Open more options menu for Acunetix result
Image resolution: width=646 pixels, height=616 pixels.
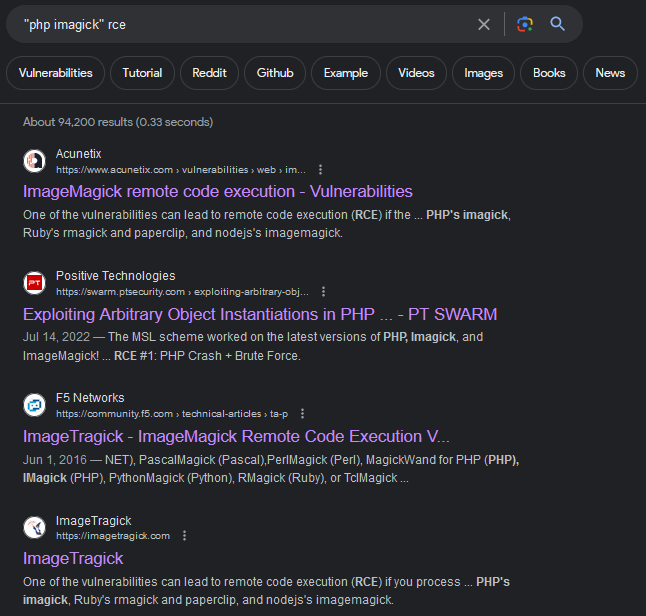coord(321,169)
